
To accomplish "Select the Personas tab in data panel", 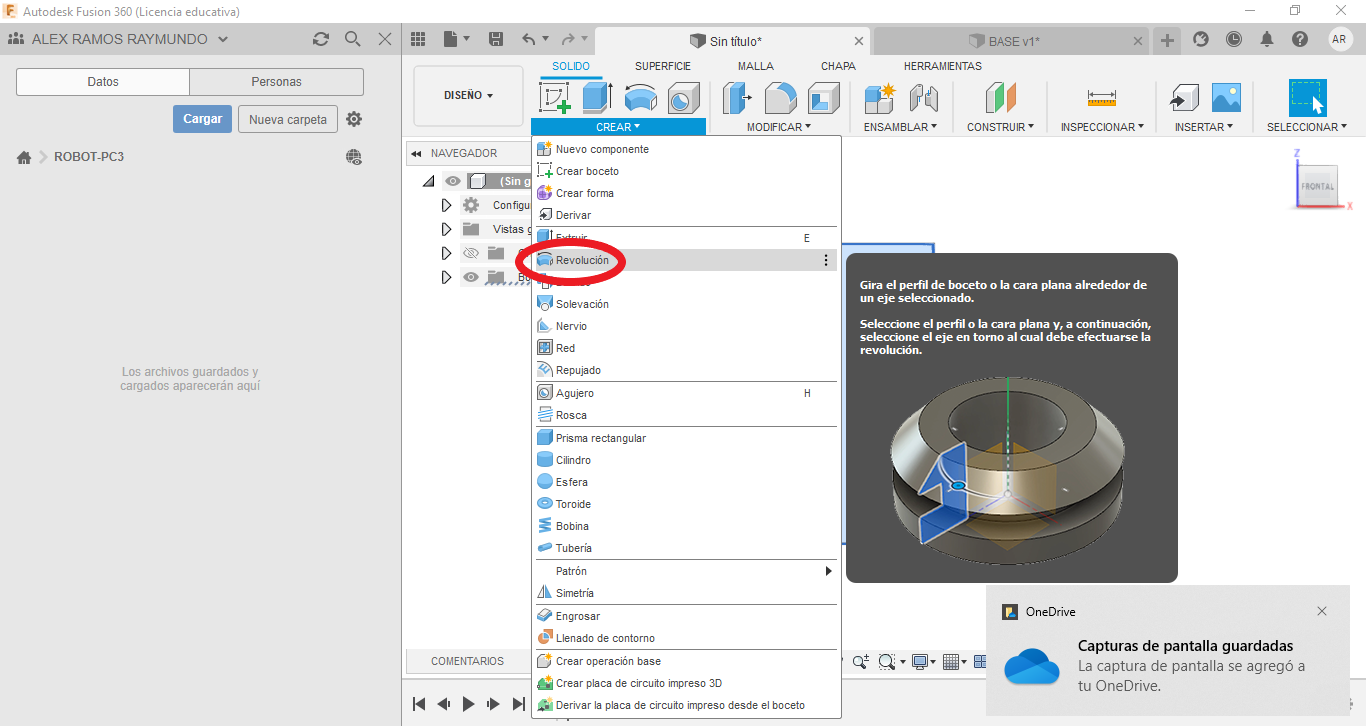I will [x=277, y=82].
